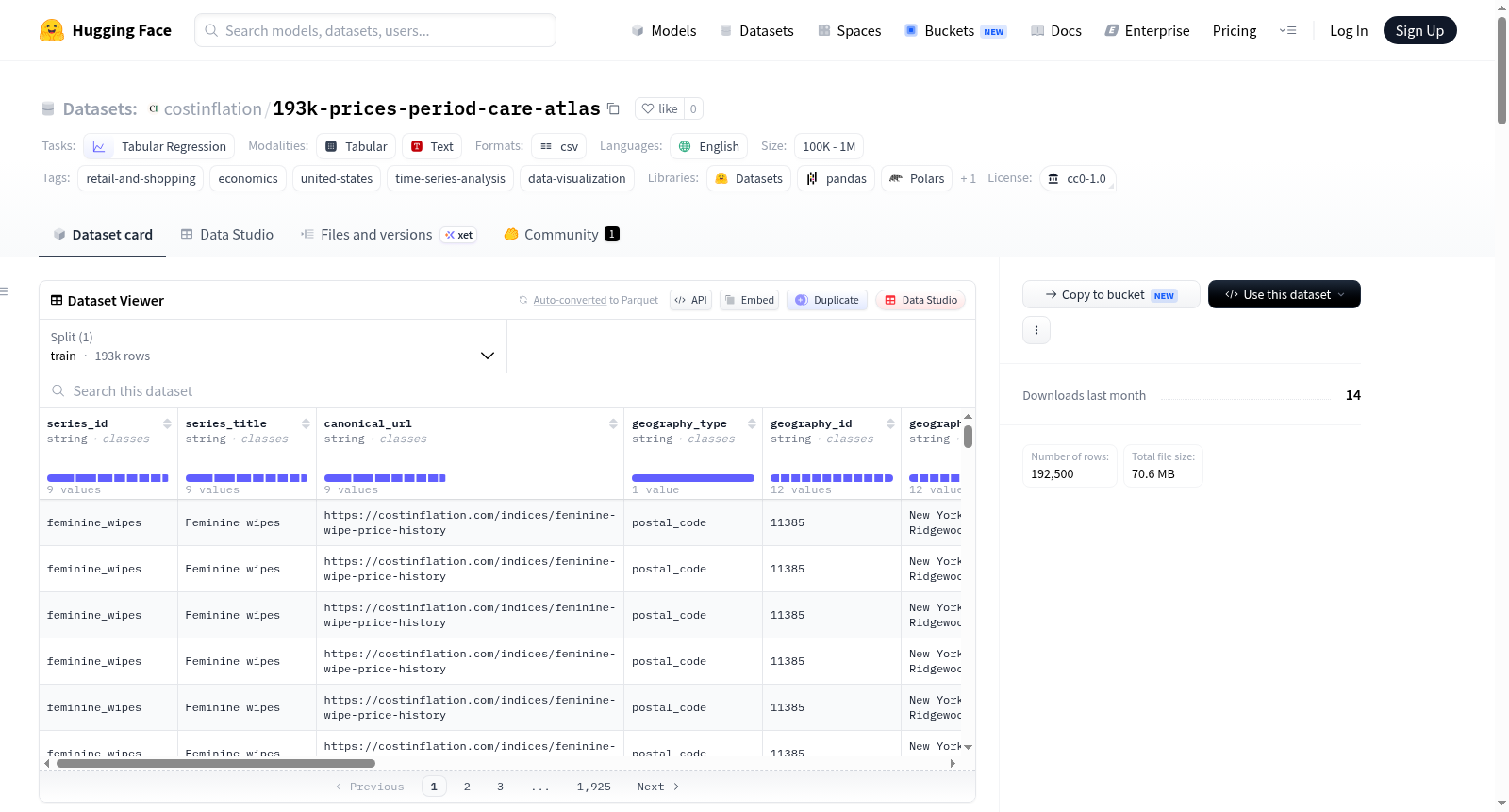This screenshot has width=1509, height=812.
Task: Click the pandas library tag
Action: [837, 178]
